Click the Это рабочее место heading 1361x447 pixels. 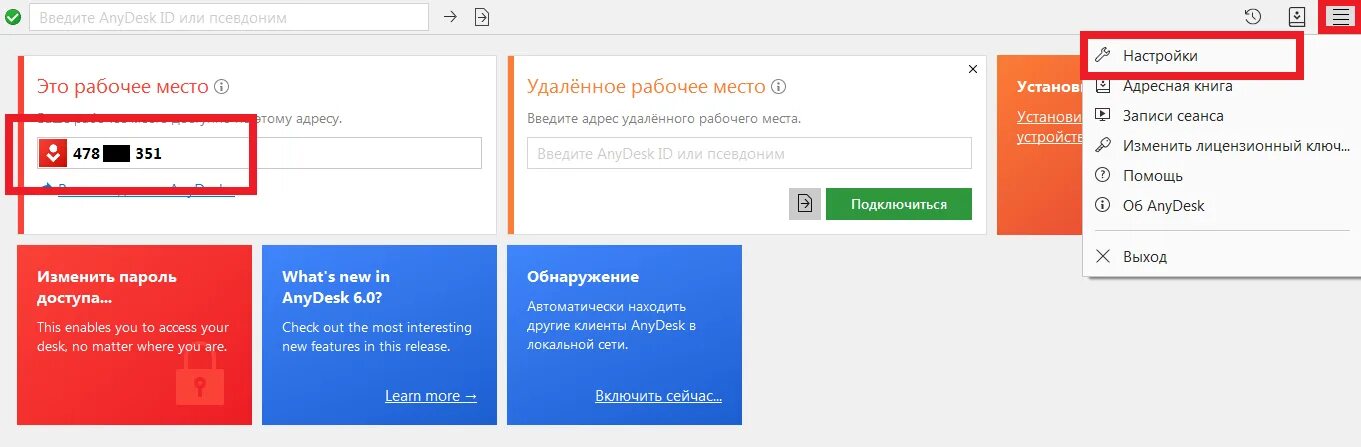pyautogui.click(x=123, y=87)
